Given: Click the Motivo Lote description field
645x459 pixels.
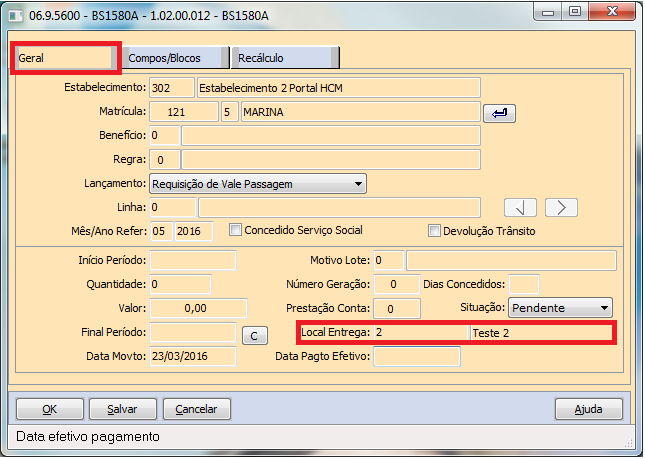Looking at the screenshot, I should coord(511,260).
